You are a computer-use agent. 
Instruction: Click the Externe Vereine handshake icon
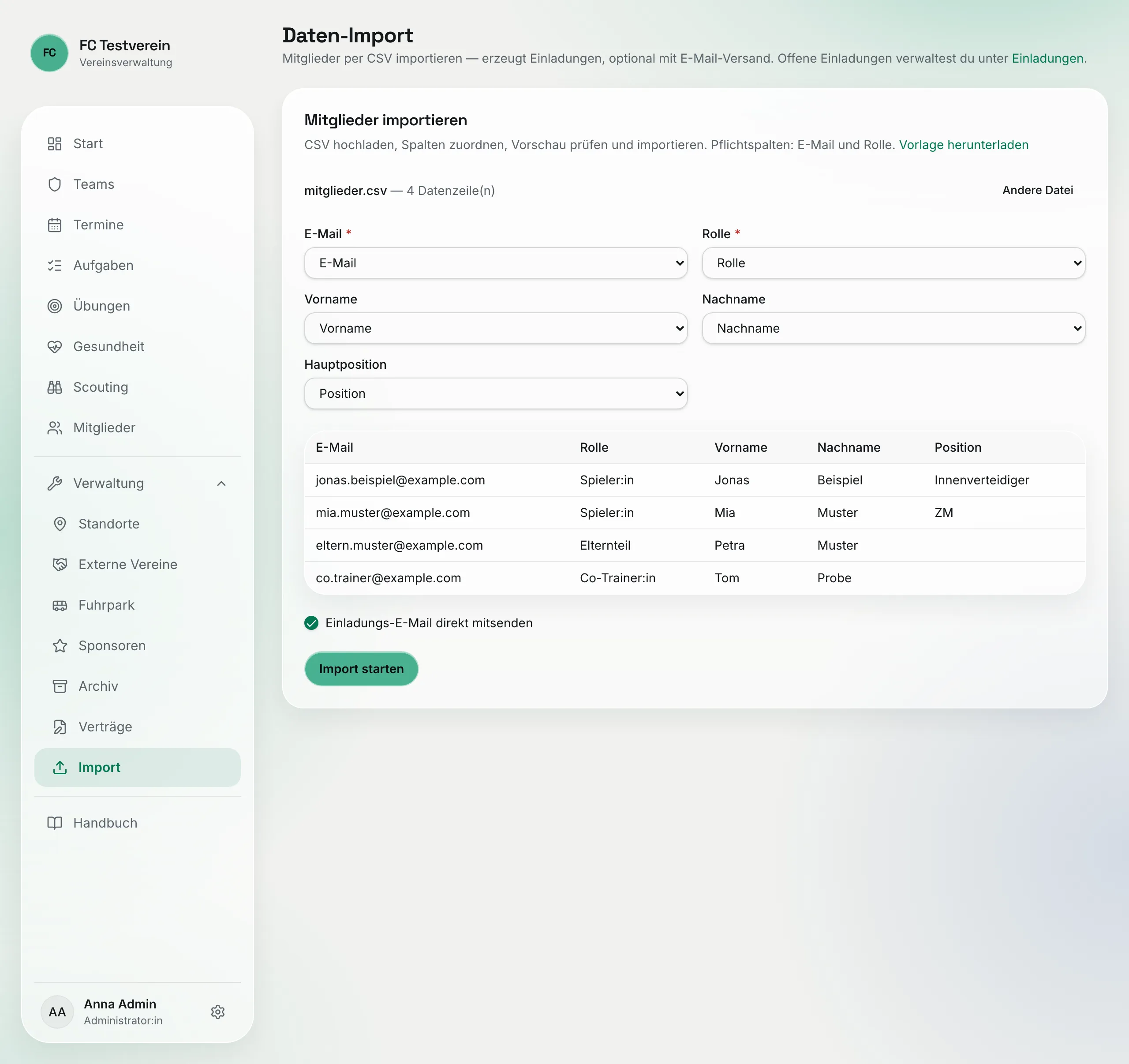(60, 565)
